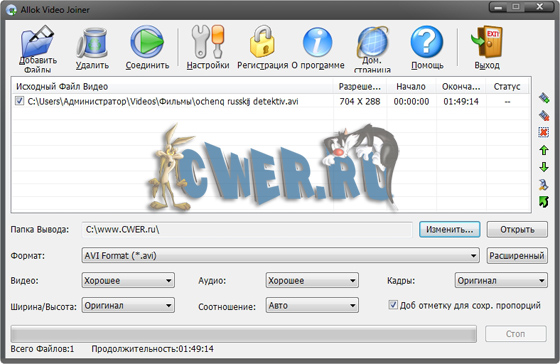Click the Расширенный button
Viewport: 560px width, 364px height.
pyautogui.click(x=517, y=256)
